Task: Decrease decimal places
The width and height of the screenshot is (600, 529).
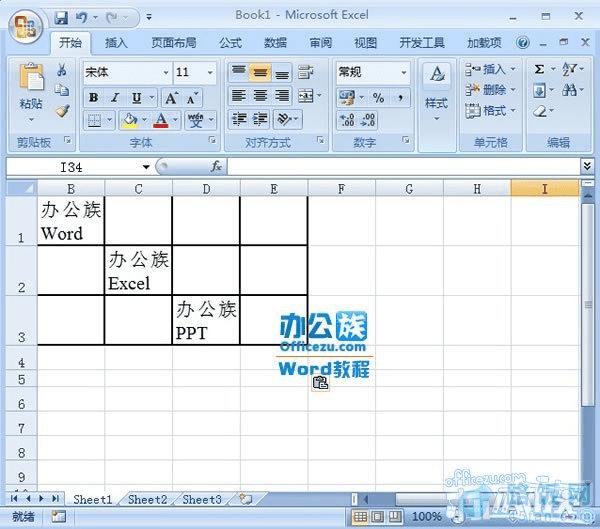Action: pos(368,120)
